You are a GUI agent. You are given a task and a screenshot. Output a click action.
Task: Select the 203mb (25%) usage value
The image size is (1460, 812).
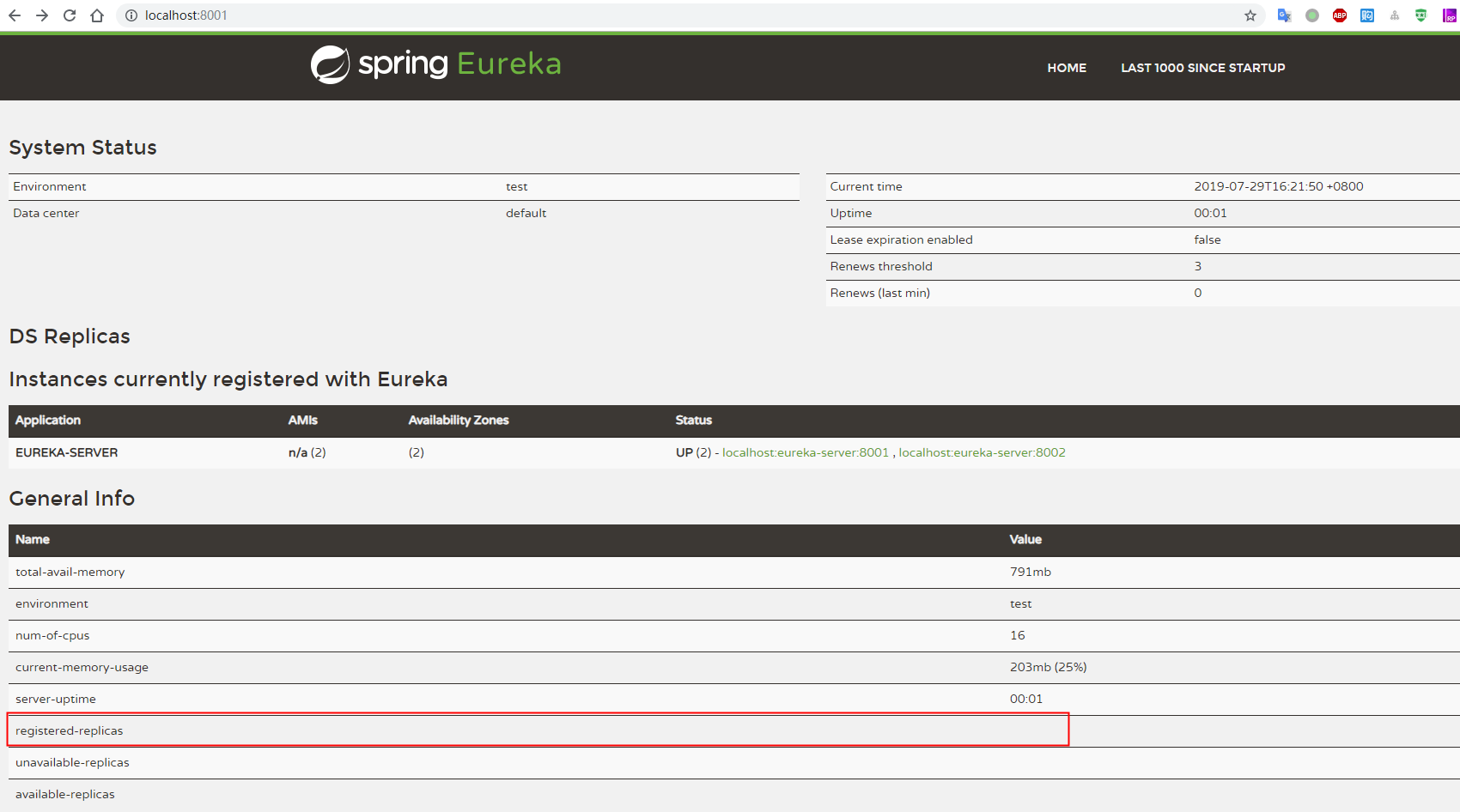[x=1048, y=667]
